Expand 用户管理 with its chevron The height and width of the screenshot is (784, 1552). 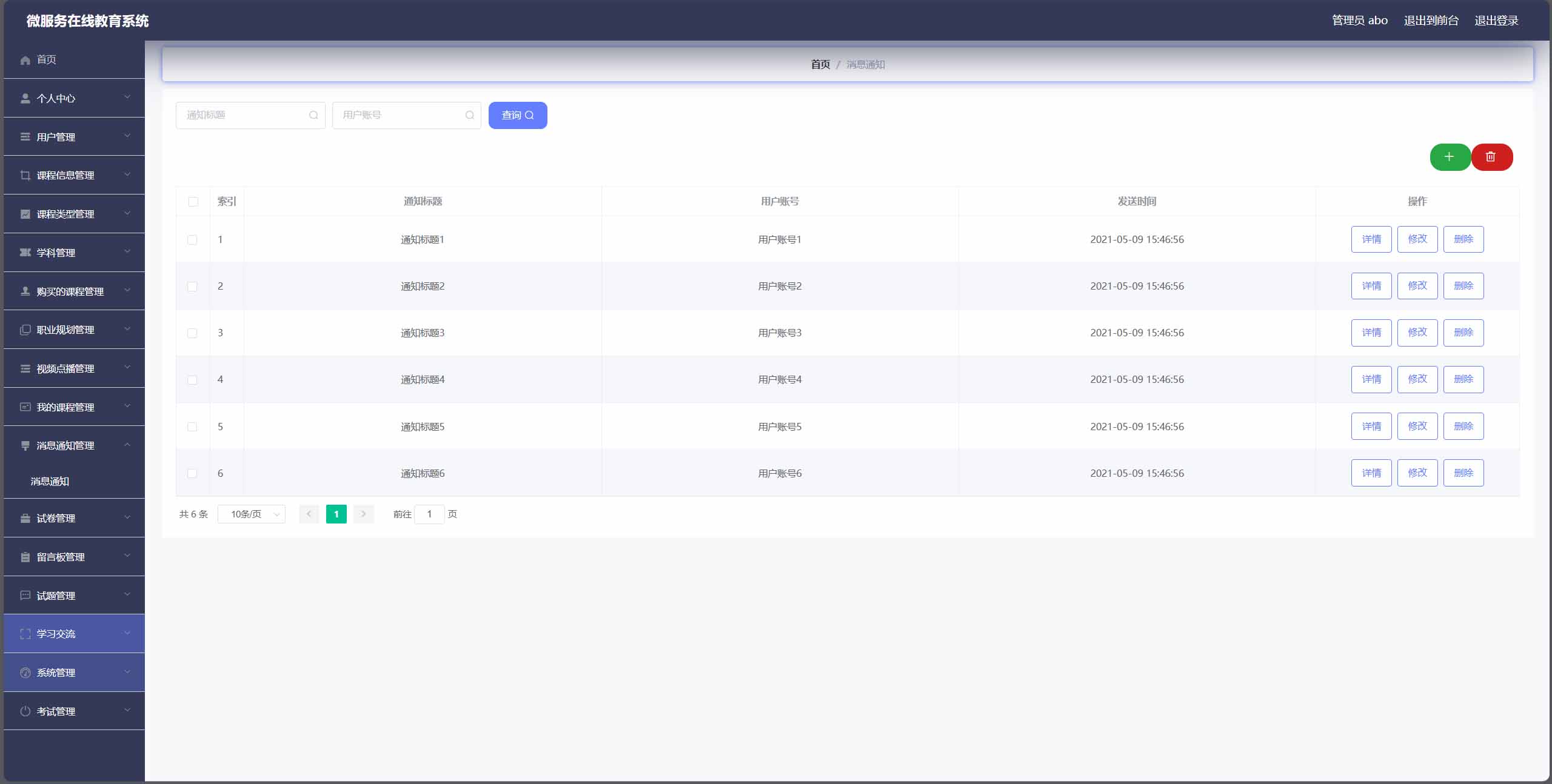[x=127, y=136]
